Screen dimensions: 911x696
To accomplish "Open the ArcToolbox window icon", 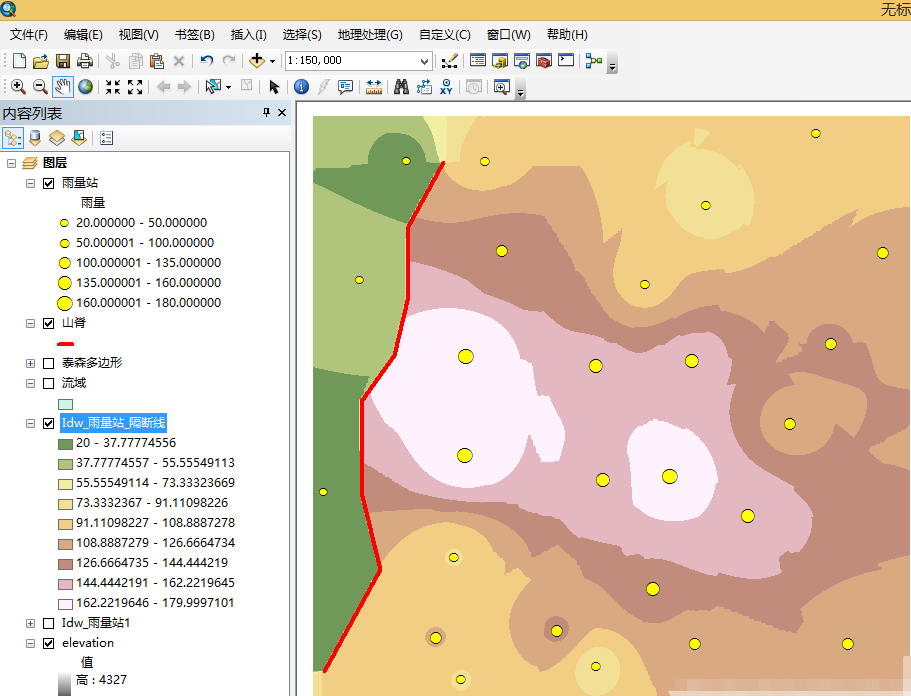I will coord(544,60).
